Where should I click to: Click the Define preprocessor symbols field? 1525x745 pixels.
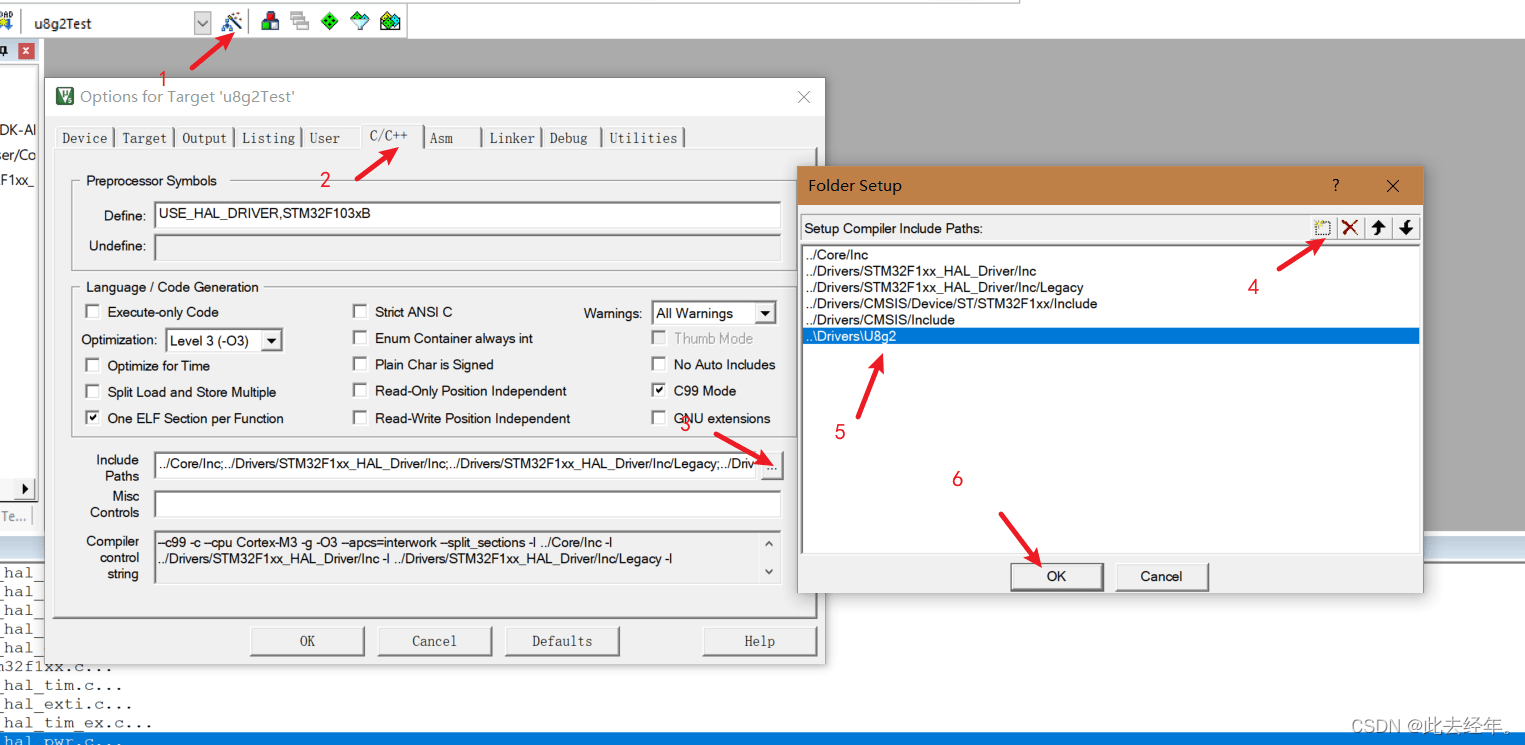click(467, 215)
